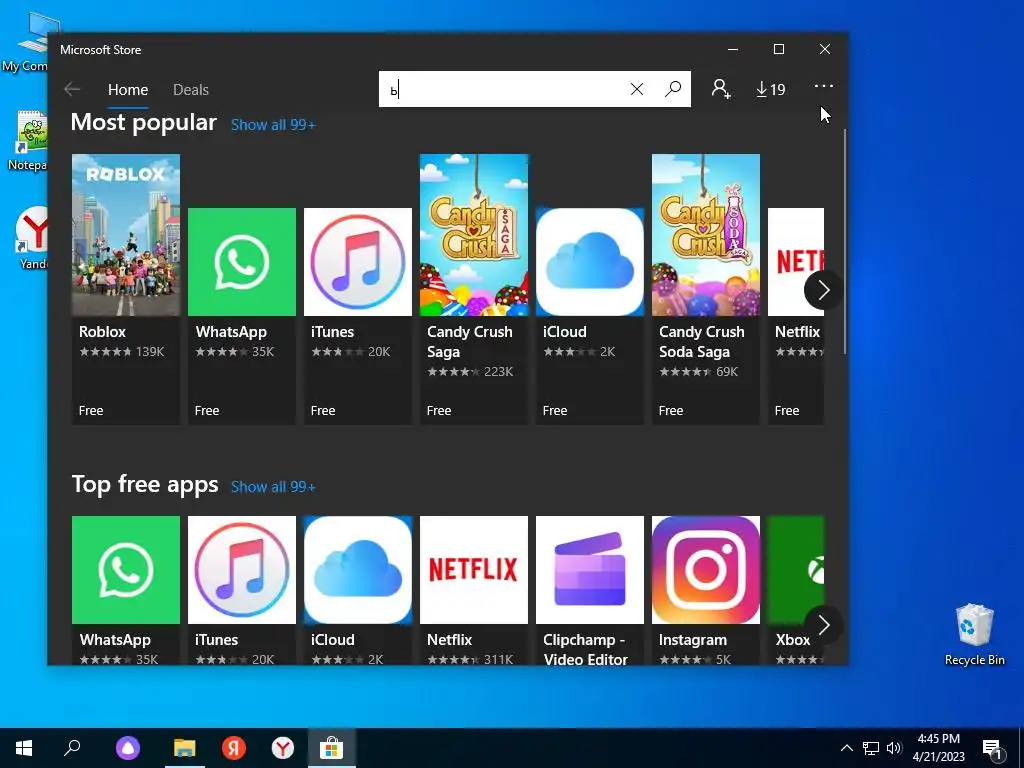Viewport: 1024px width, 768px height.
Task: Open WhatsApp icon in Most popular
Action: (x=242, y=262)
